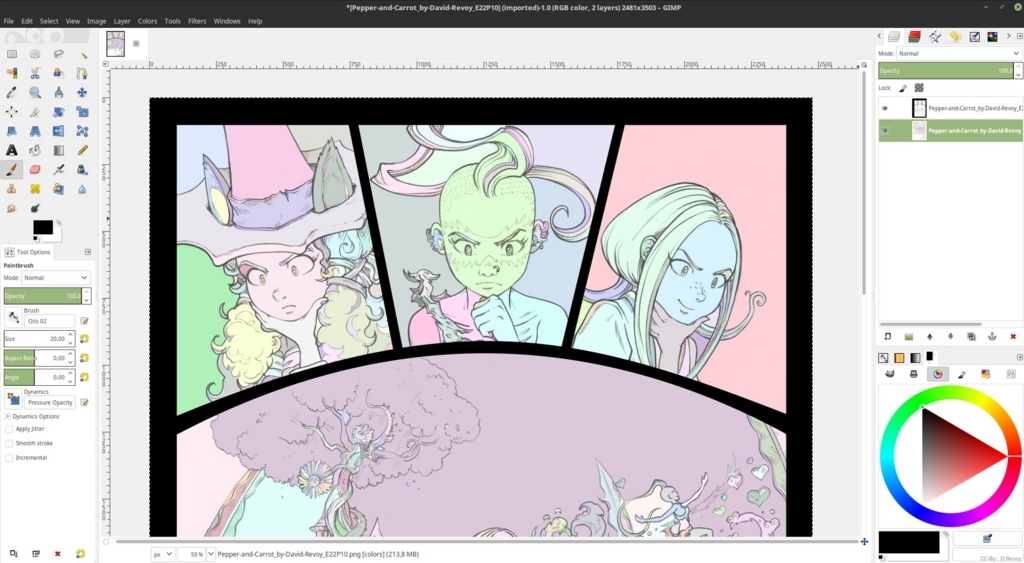Select the Free Select lasso tool
The height and width of the screenshot is (563, 1024).
(x=59, y=54)
